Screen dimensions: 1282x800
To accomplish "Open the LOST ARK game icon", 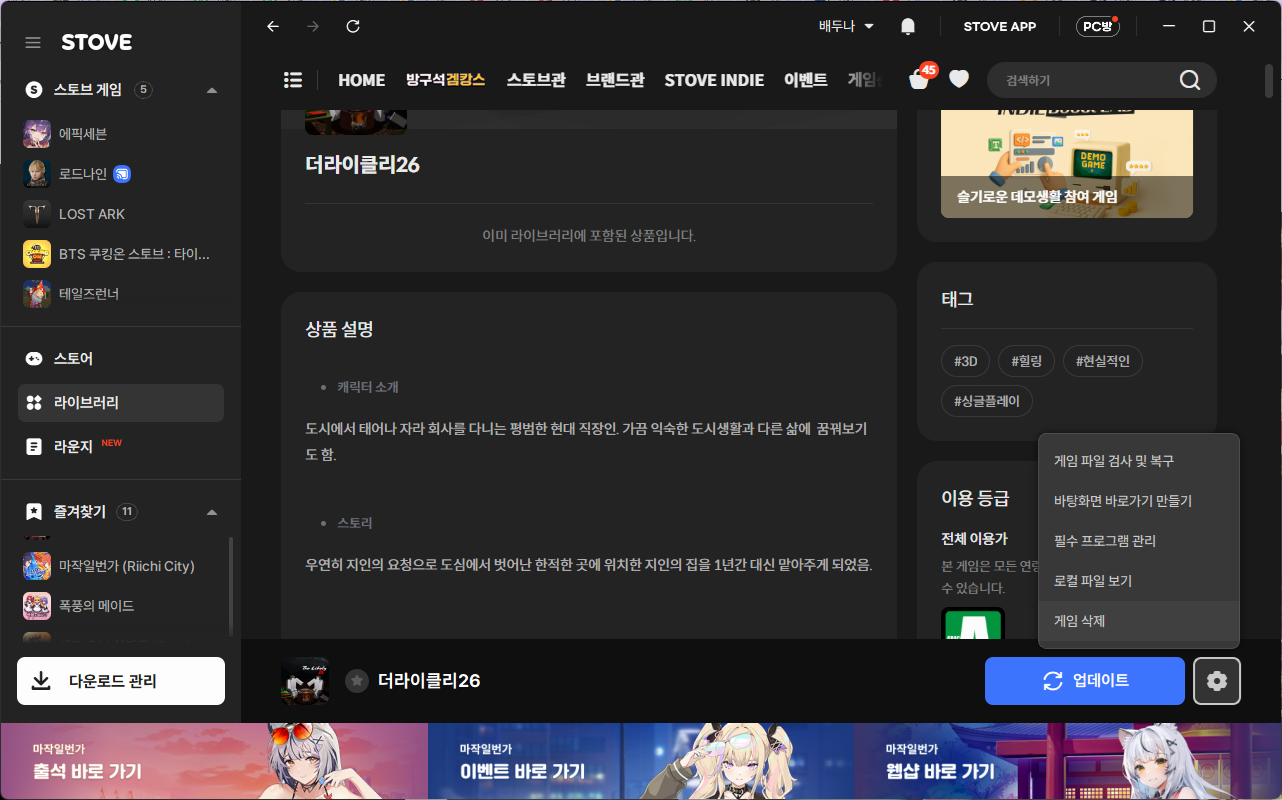I will coord(37,214).
